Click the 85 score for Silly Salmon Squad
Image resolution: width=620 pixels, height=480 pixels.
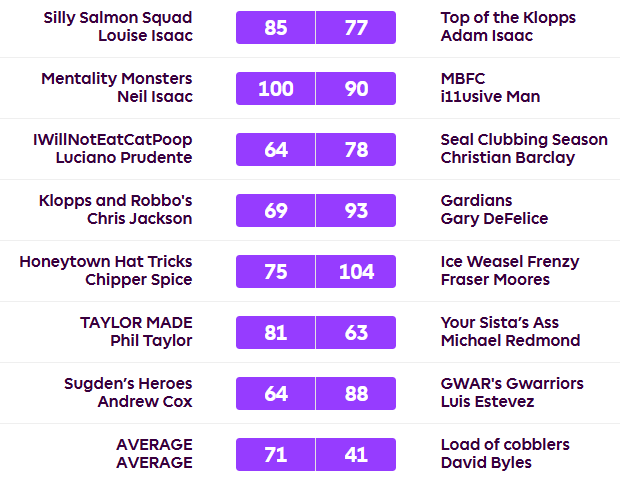click(276, 28)
